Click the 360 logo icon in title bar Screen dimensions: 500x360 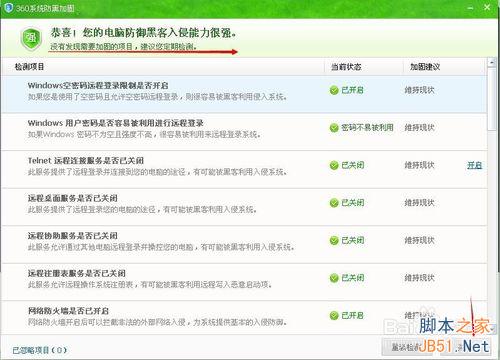(8, 7)
